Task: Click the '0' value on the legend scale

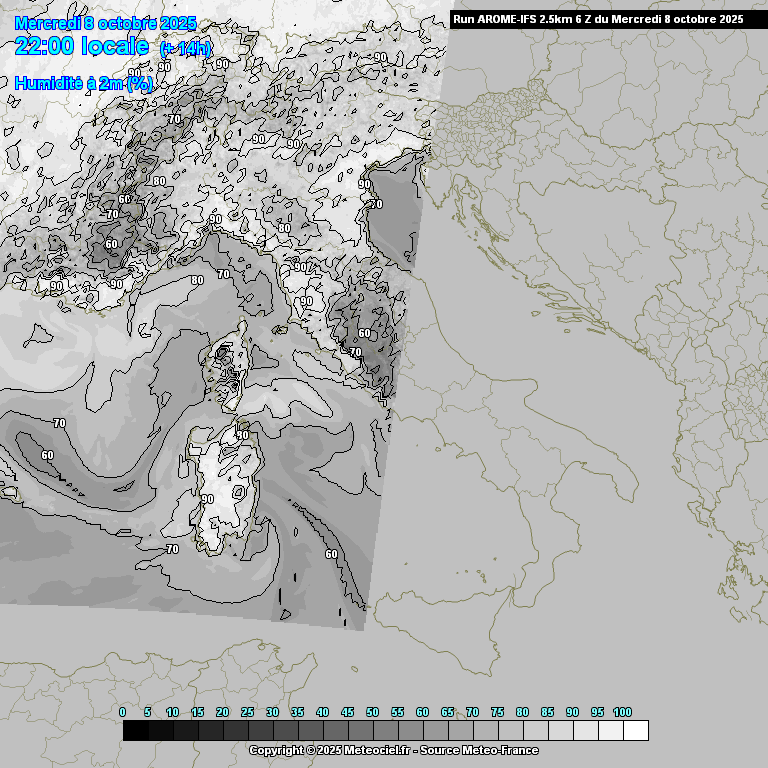Action: [122, 712]
